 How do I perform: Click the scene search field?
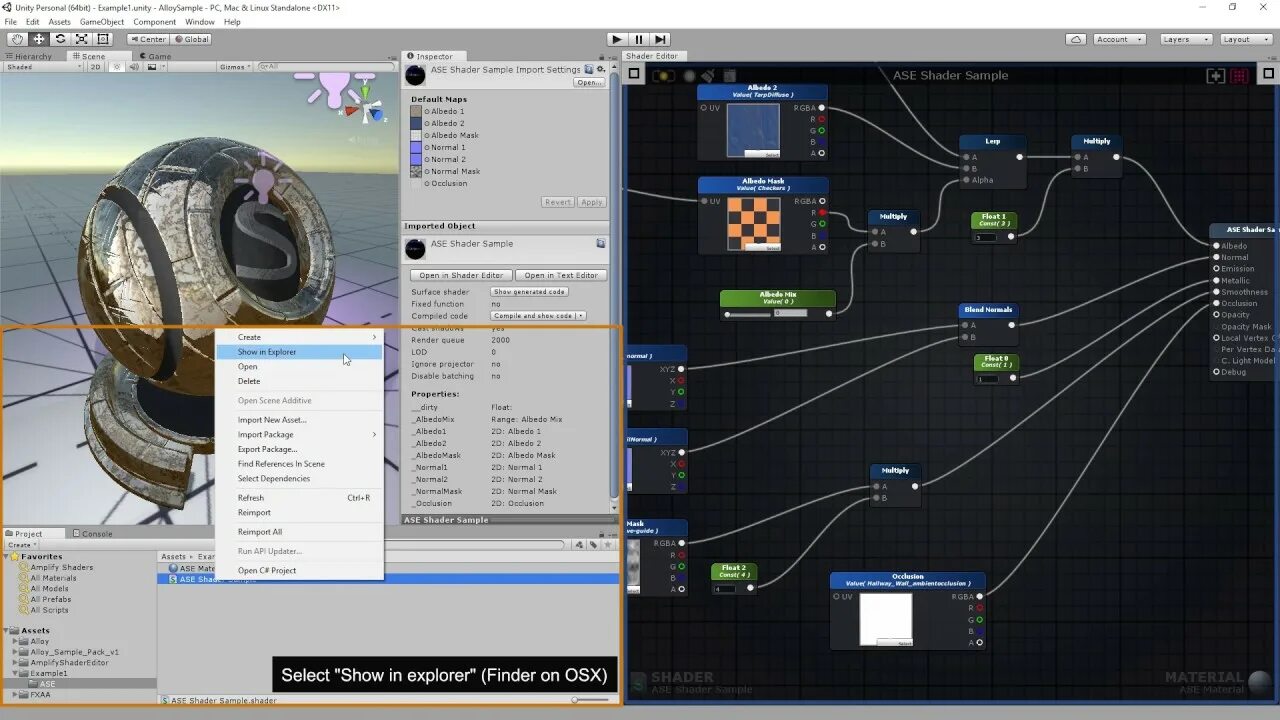pyautogui.click(x=326, y=67)
